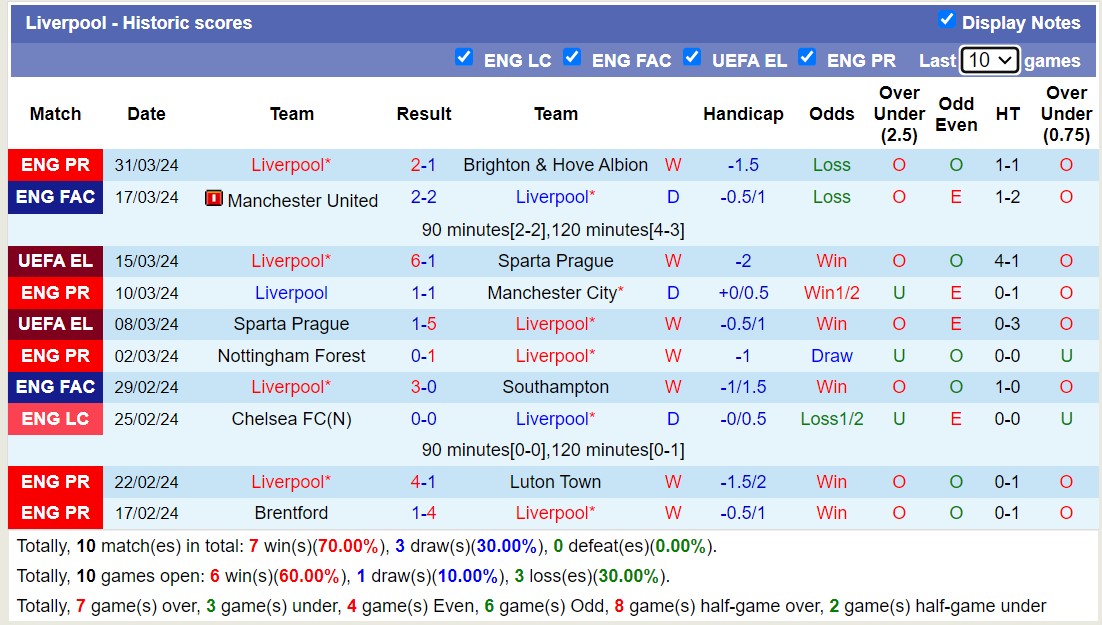
Task: Click the ENG PR badge for Brentford match
Action: [55, 513]
